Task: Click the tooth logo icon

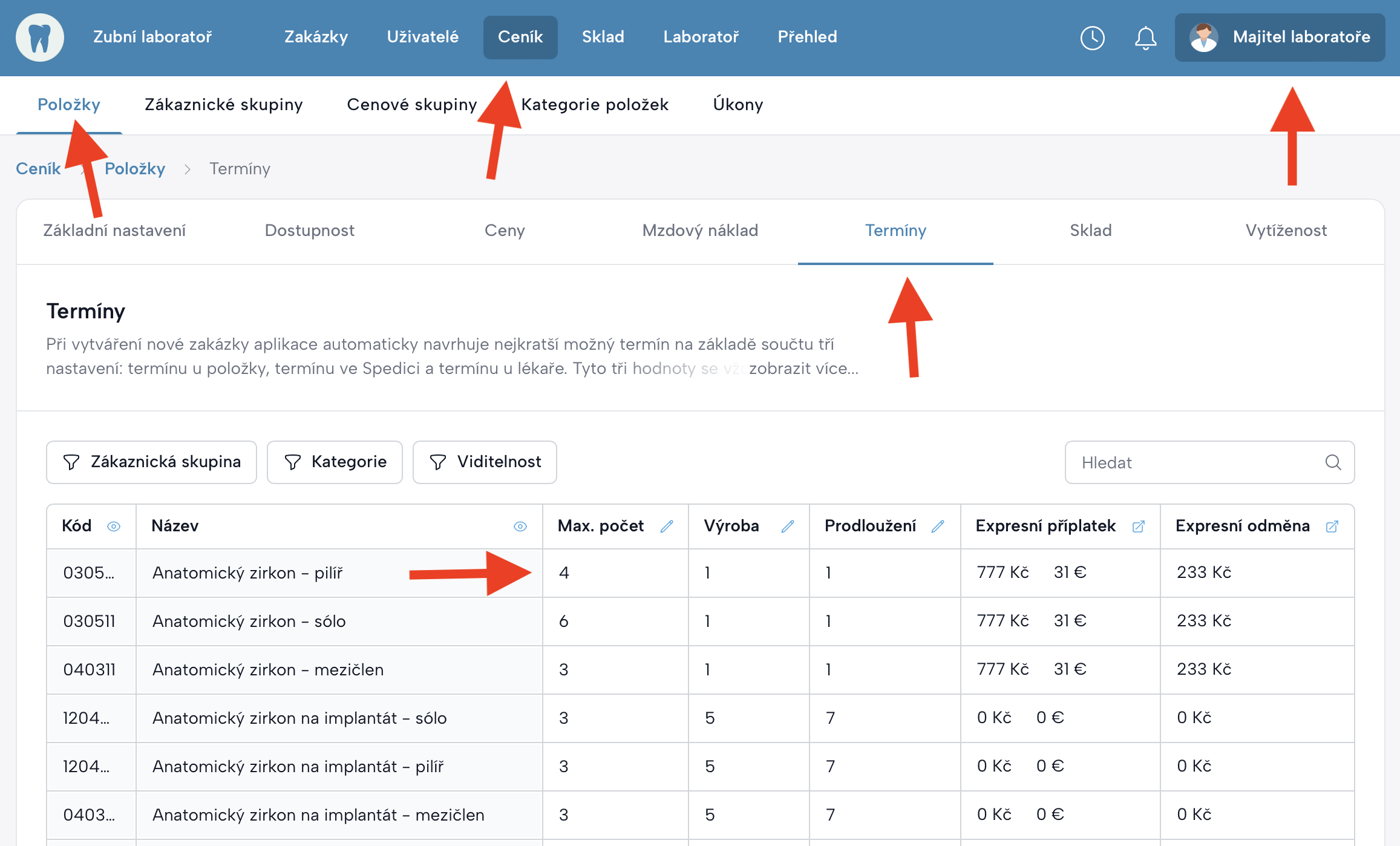Action: pos(40,38)
